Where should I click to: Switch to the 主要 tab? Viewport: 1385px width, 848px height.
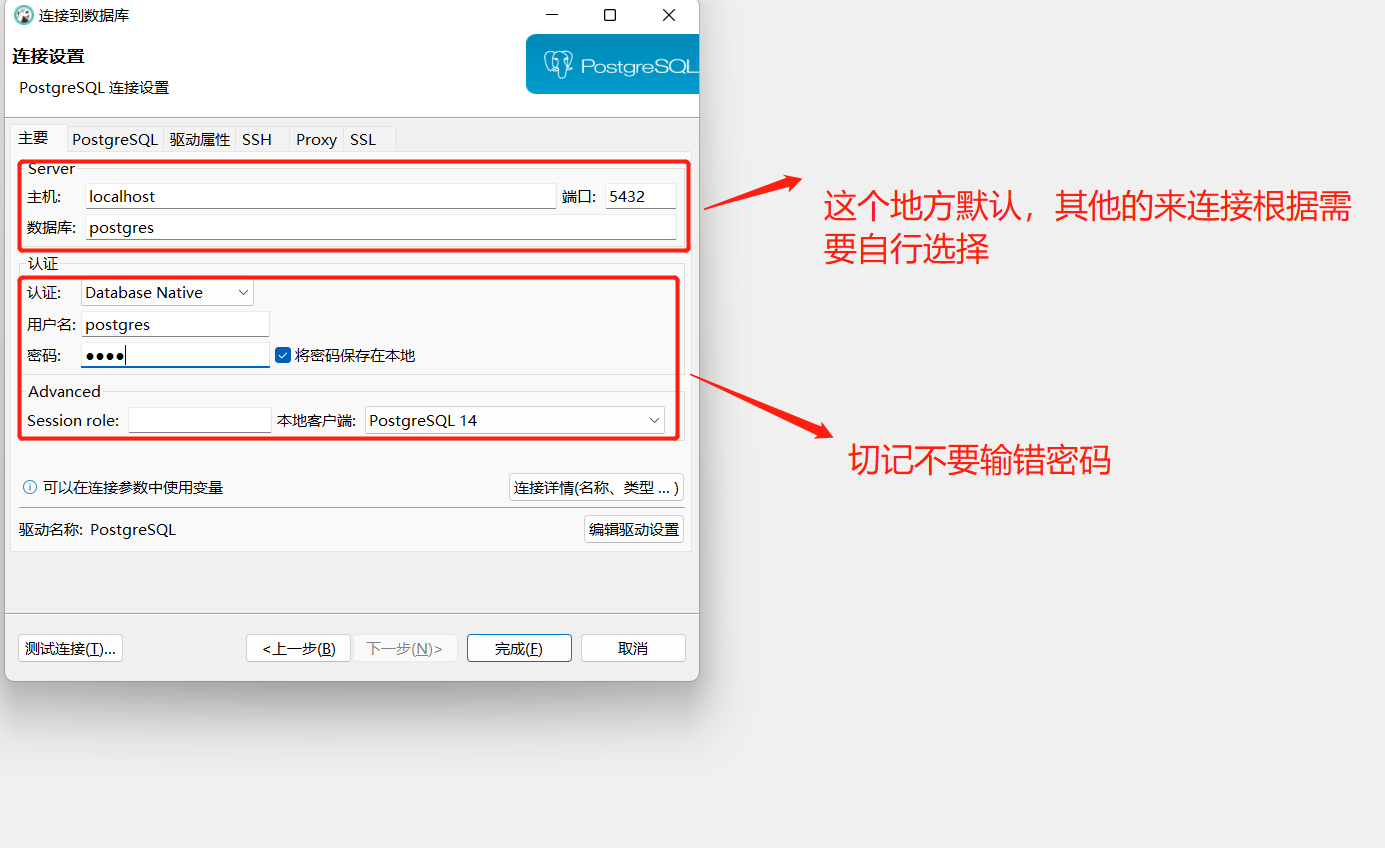point(34,139)
